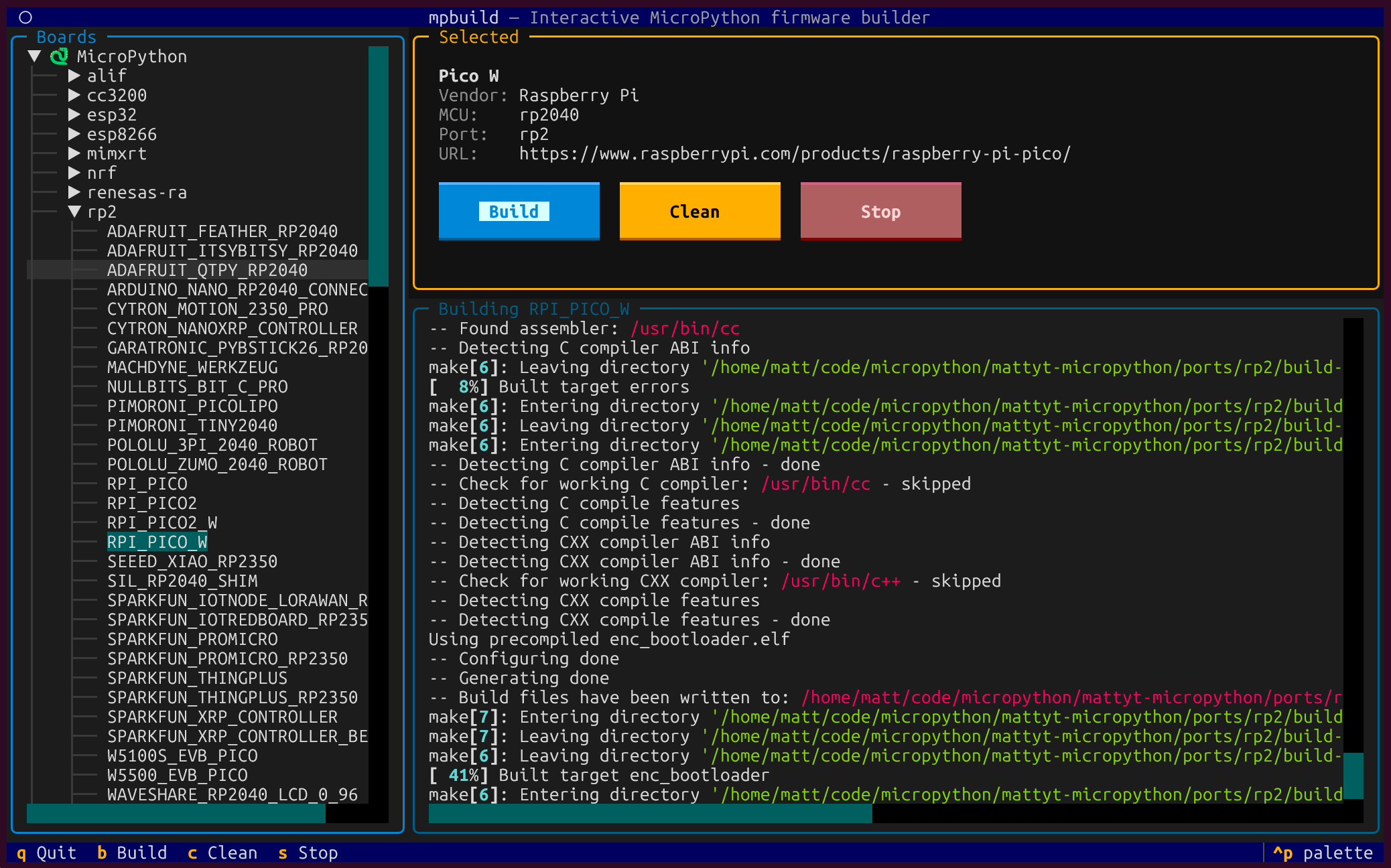Select the NULLBITS_BIT_C_PRO board

(198, 386)
